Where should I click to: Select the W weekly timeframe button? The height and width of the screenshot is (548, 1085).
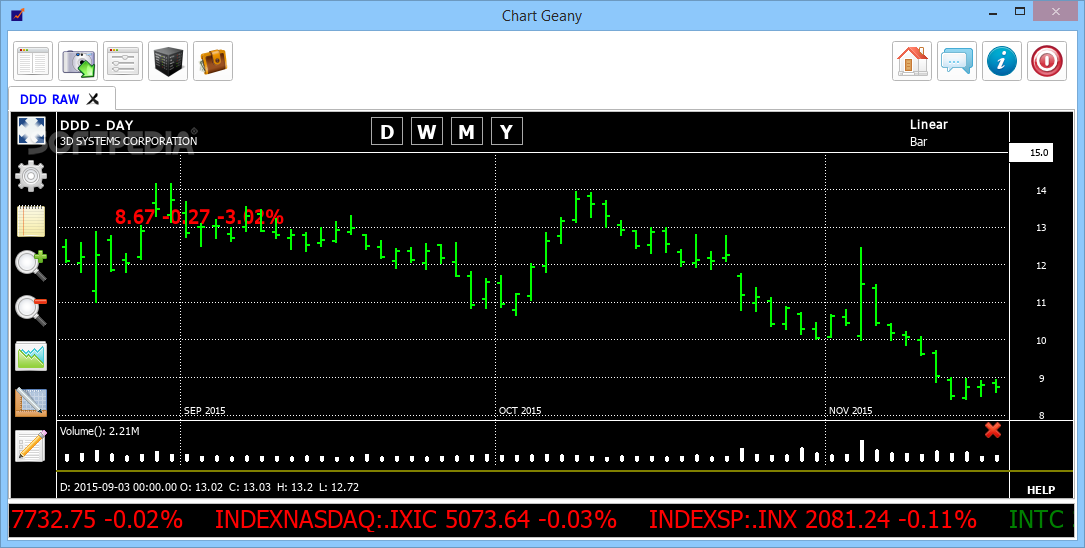click(427, 131)
